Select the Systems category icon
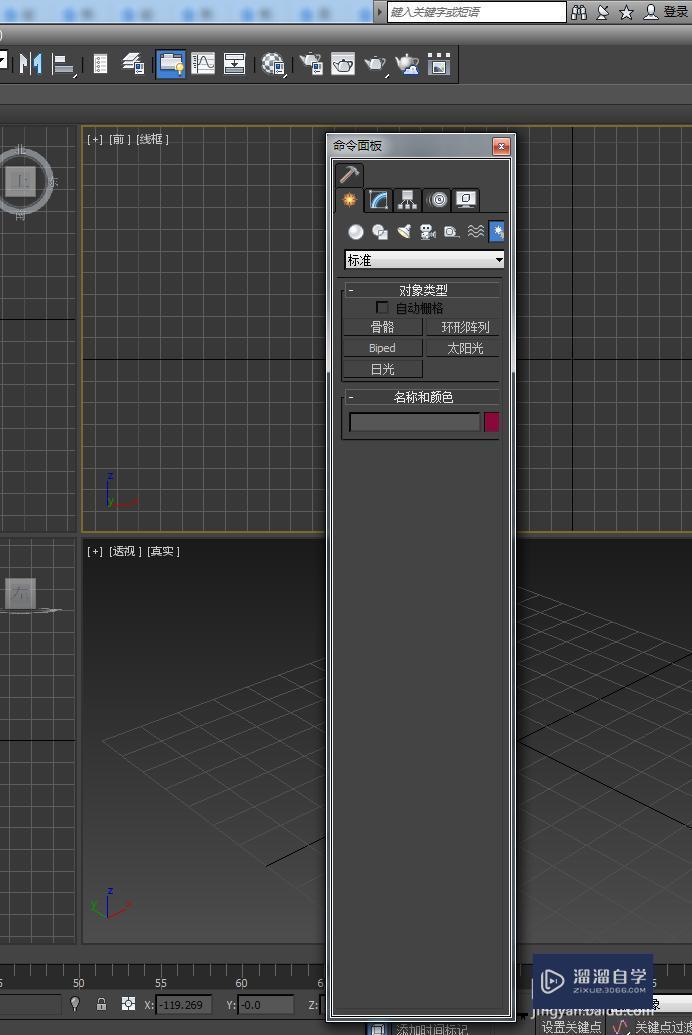This screenshot has height=1035, width=692. click(497, 232)
